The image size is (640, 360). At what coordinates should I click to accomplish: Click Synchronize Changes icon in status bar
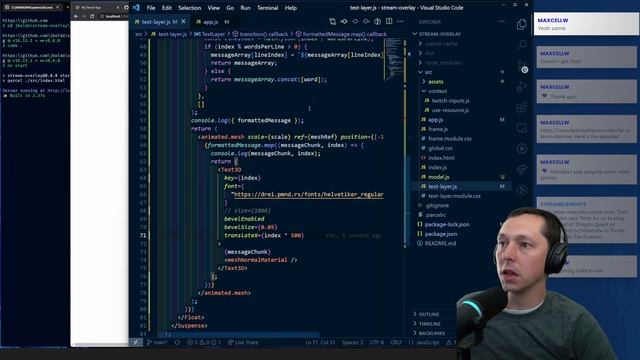click(177, 342)
